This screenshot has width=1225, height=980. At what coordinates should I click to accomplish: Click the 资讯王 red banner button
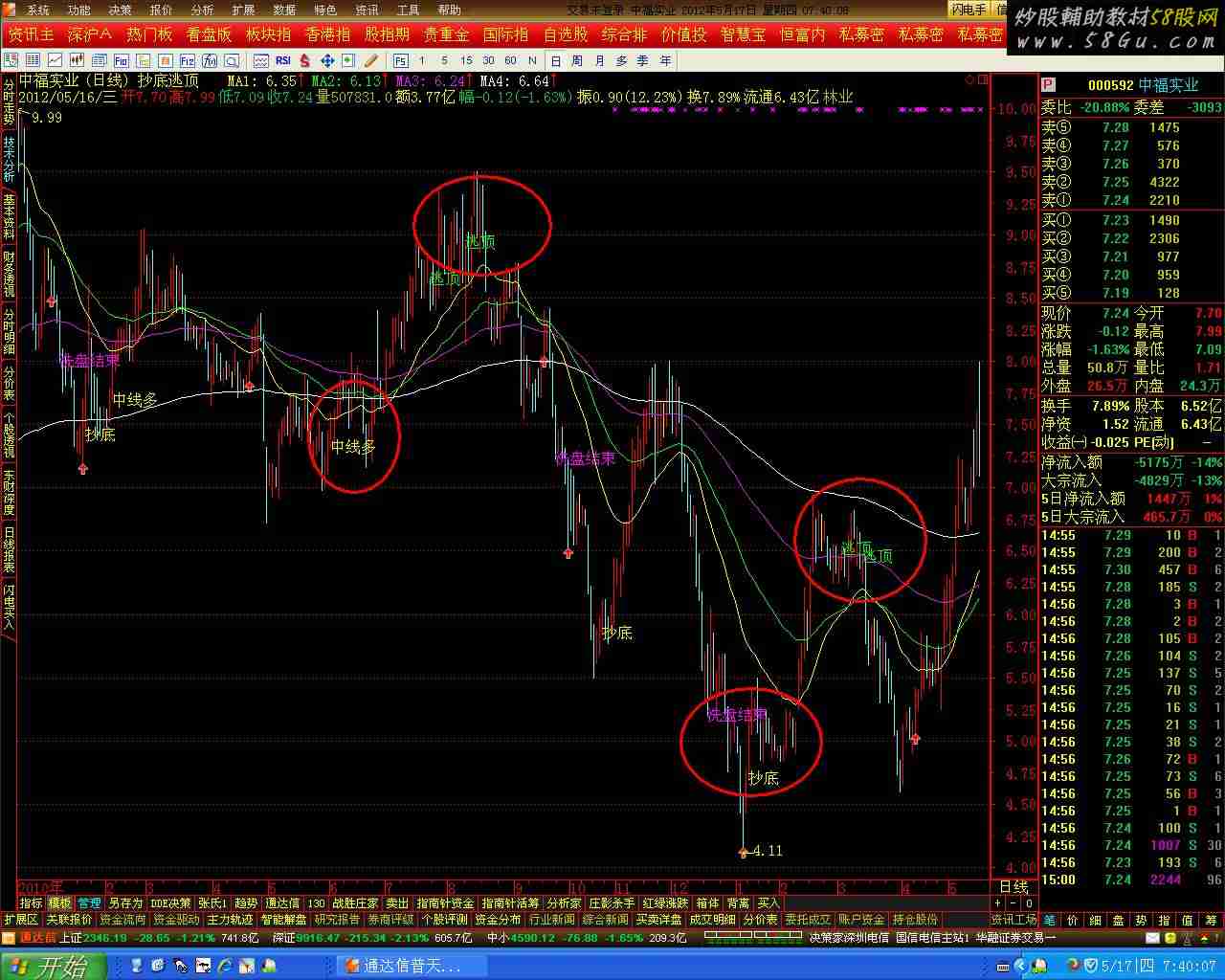pyautogui.click(x=32, y=34)
